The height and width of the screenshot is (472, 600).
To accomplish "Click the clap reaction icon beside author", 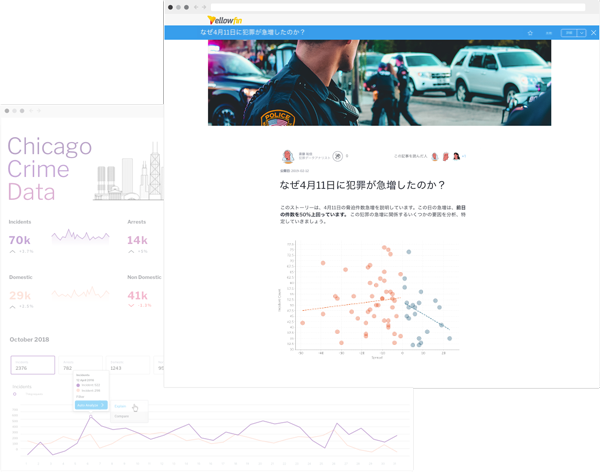I will (338, 157).
